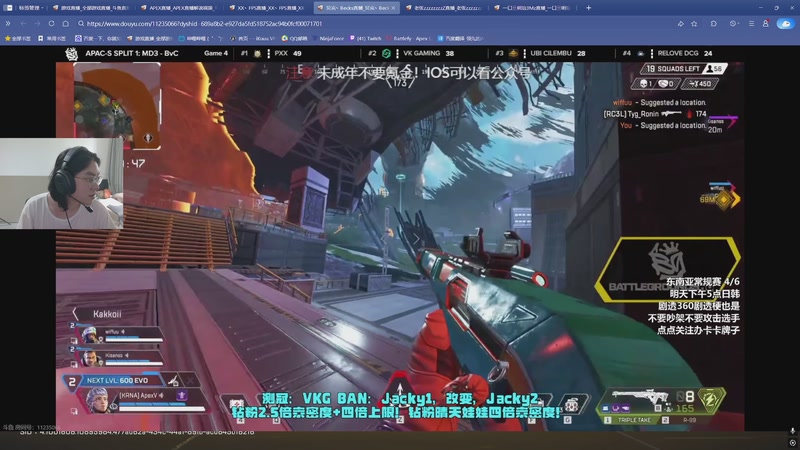Open the extensions puzzle icon
This screenshot has height=450, width=800.
pos(714,23)
